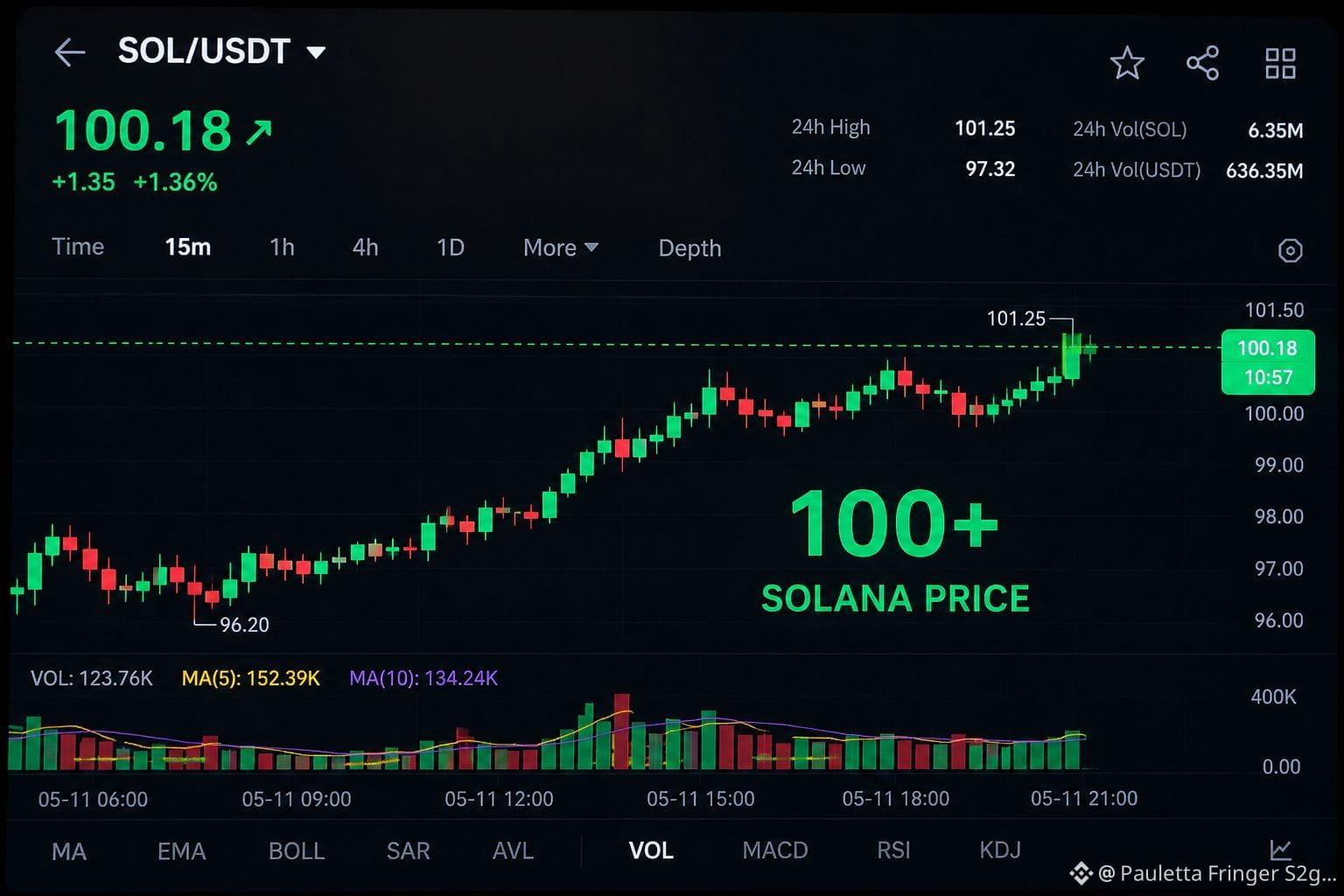Click the 24h High label
This screenshot has width=1344, height=896.
coord(830,128)
